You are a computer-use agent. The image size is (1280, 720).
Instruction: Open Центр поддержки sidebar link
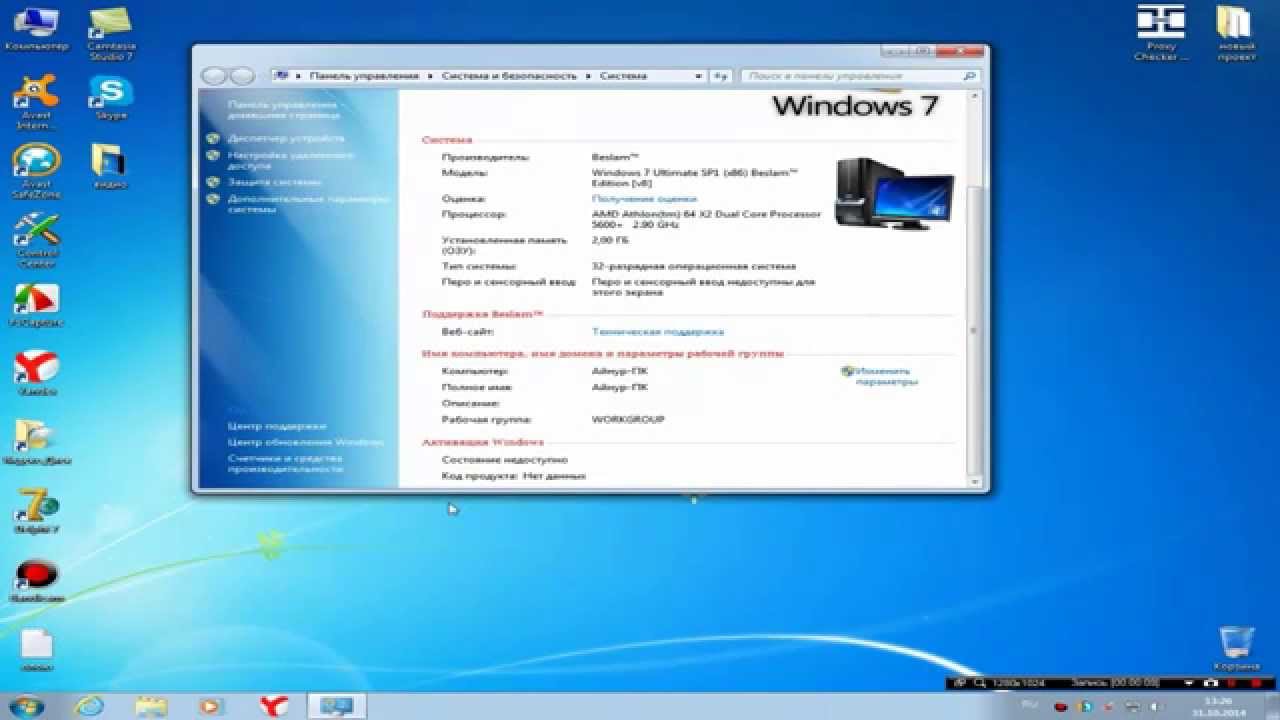click(277, 426)
